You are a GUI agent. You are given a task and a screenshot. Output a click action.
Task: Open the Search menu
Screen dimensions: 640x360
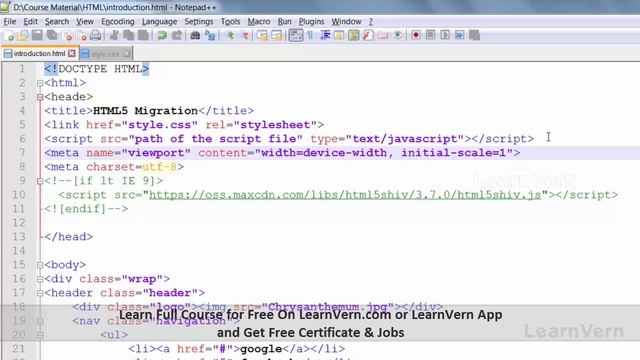click(57, 21)
